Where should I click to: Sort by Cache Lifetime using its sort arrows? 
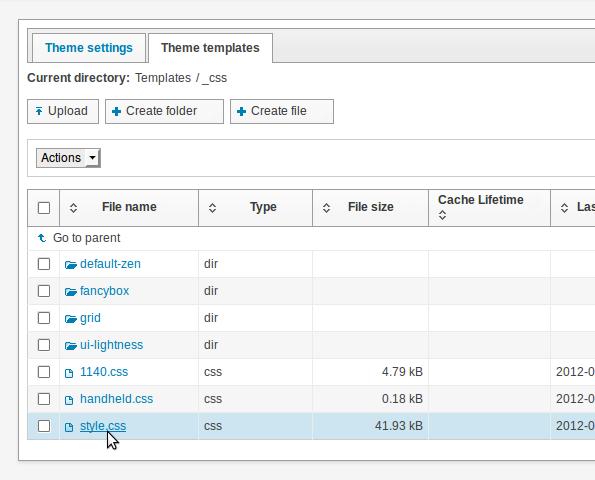(442, 215)
